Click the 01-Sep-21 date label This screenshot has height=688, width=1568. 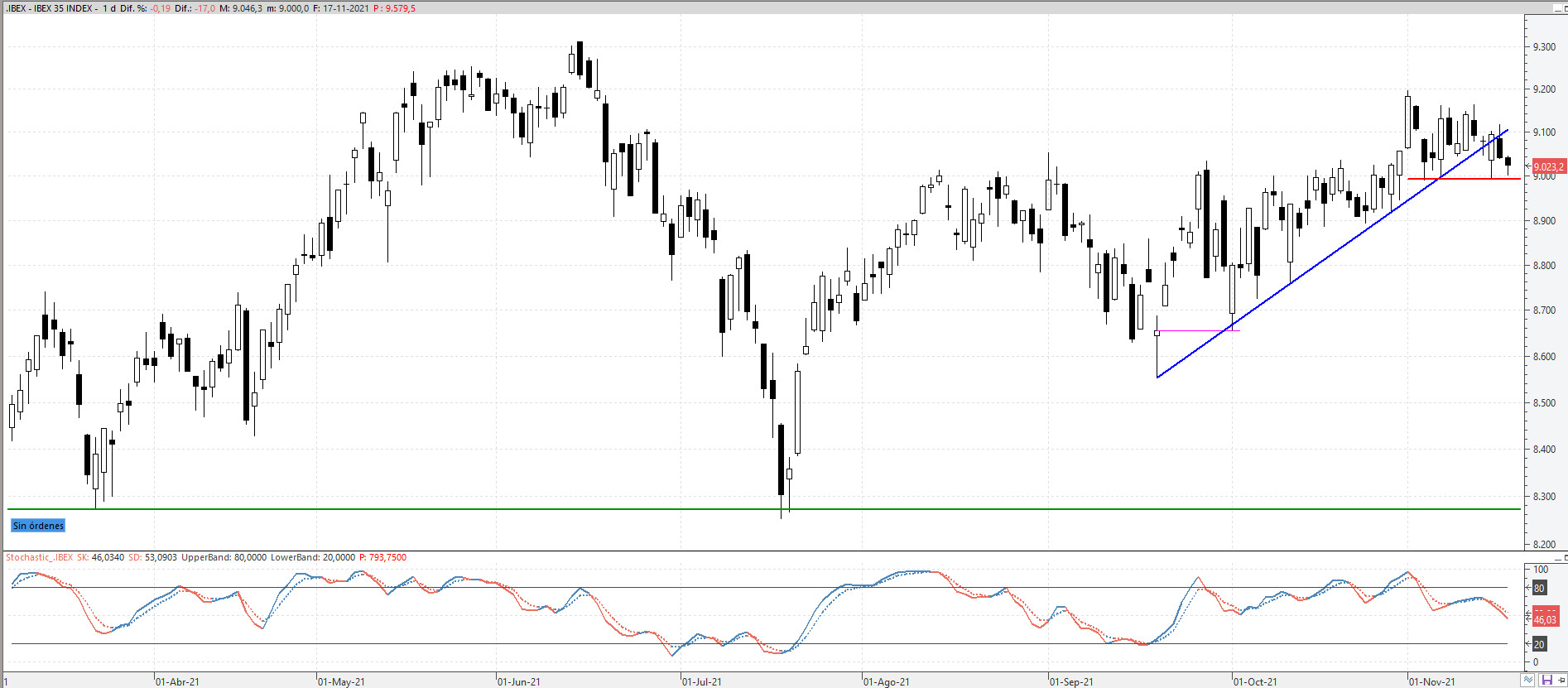[1071, 682]
